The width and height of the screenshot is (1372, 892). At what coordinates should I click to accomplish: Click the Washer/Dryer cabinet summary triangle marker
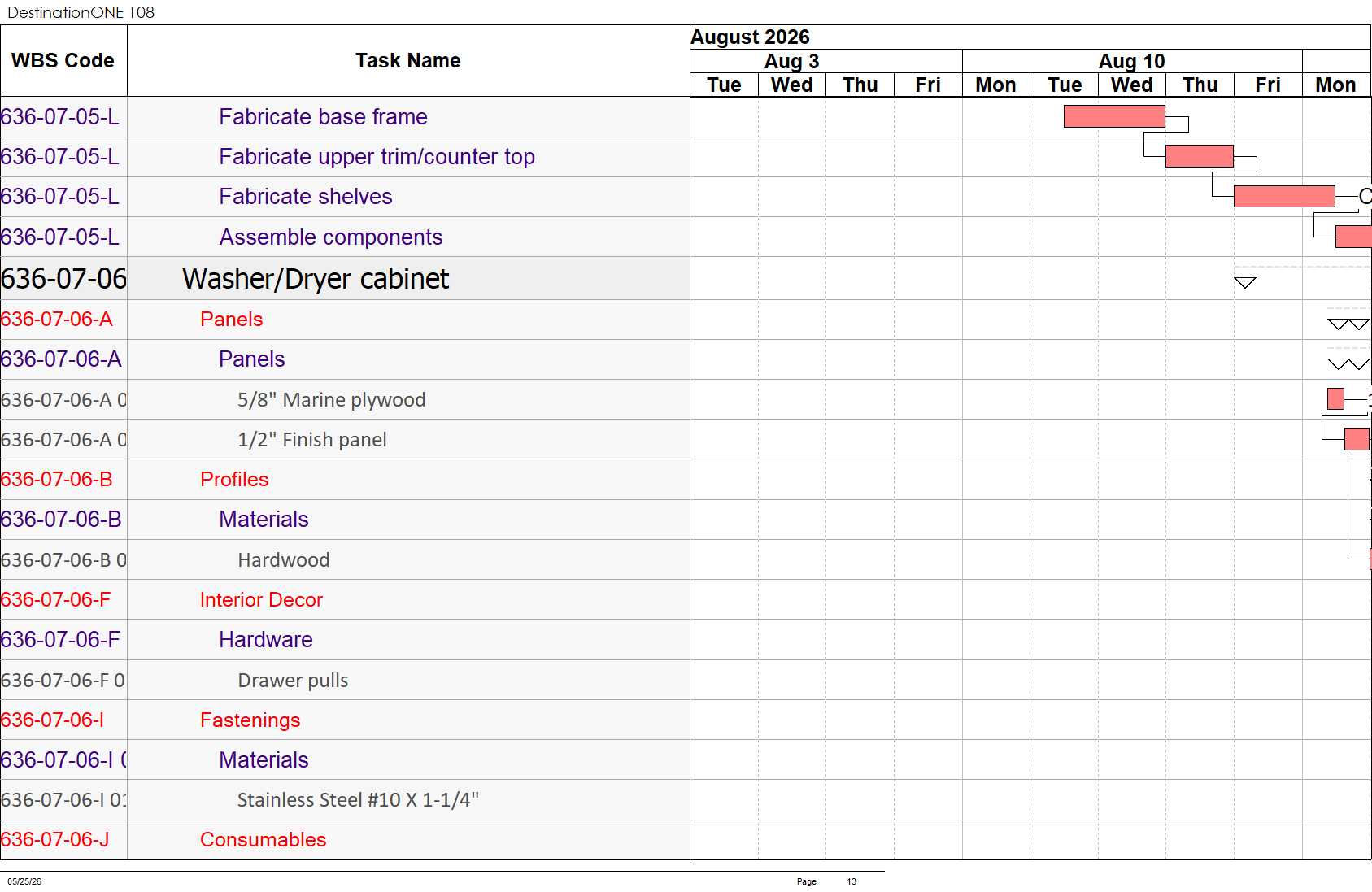(x=1245, y=282)
